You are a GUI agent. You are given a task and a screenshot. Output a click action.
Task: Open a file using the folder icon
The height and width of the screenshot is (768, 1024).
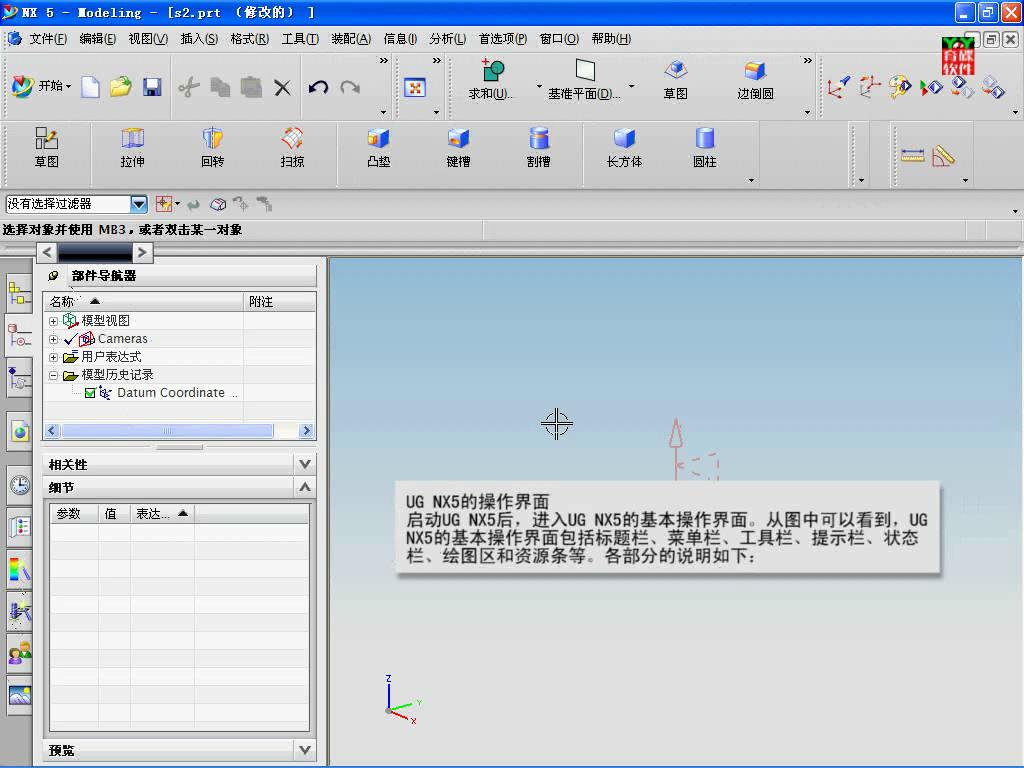121,87
